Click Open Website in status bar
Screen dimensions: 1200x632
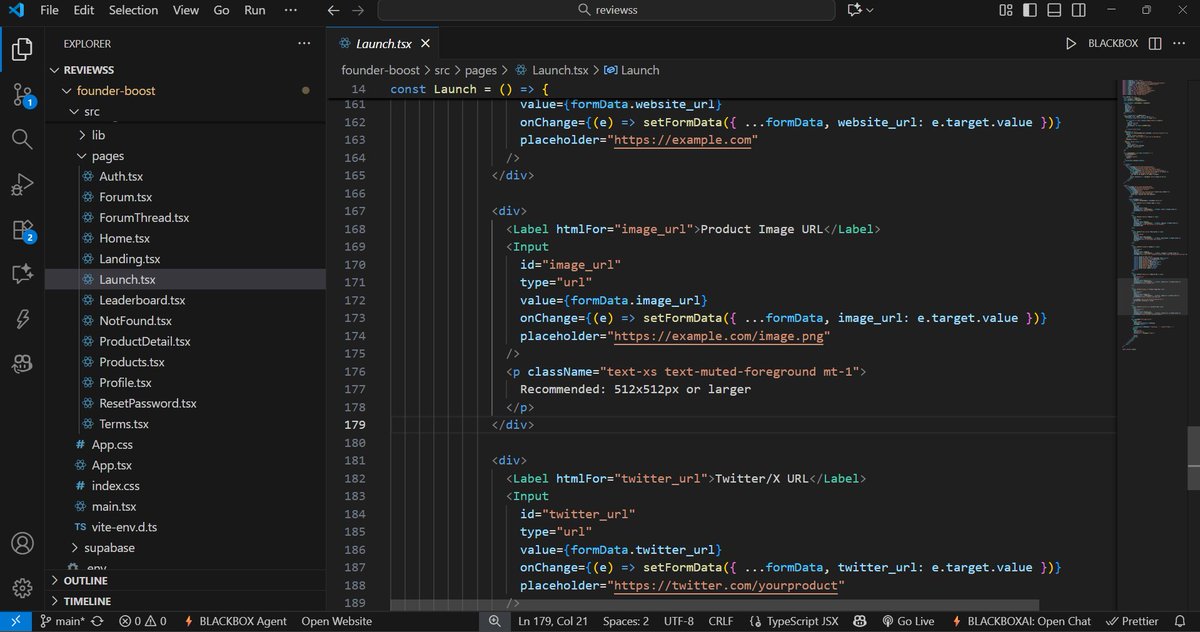pyautogui.click(x=337, y=621)
